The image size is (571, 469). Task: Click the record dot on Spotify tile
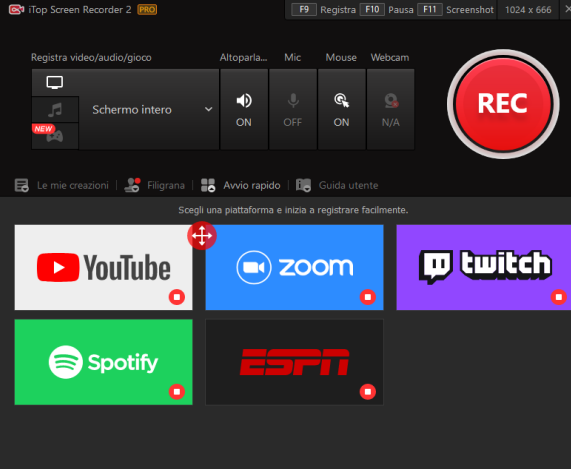click(177, 392)
